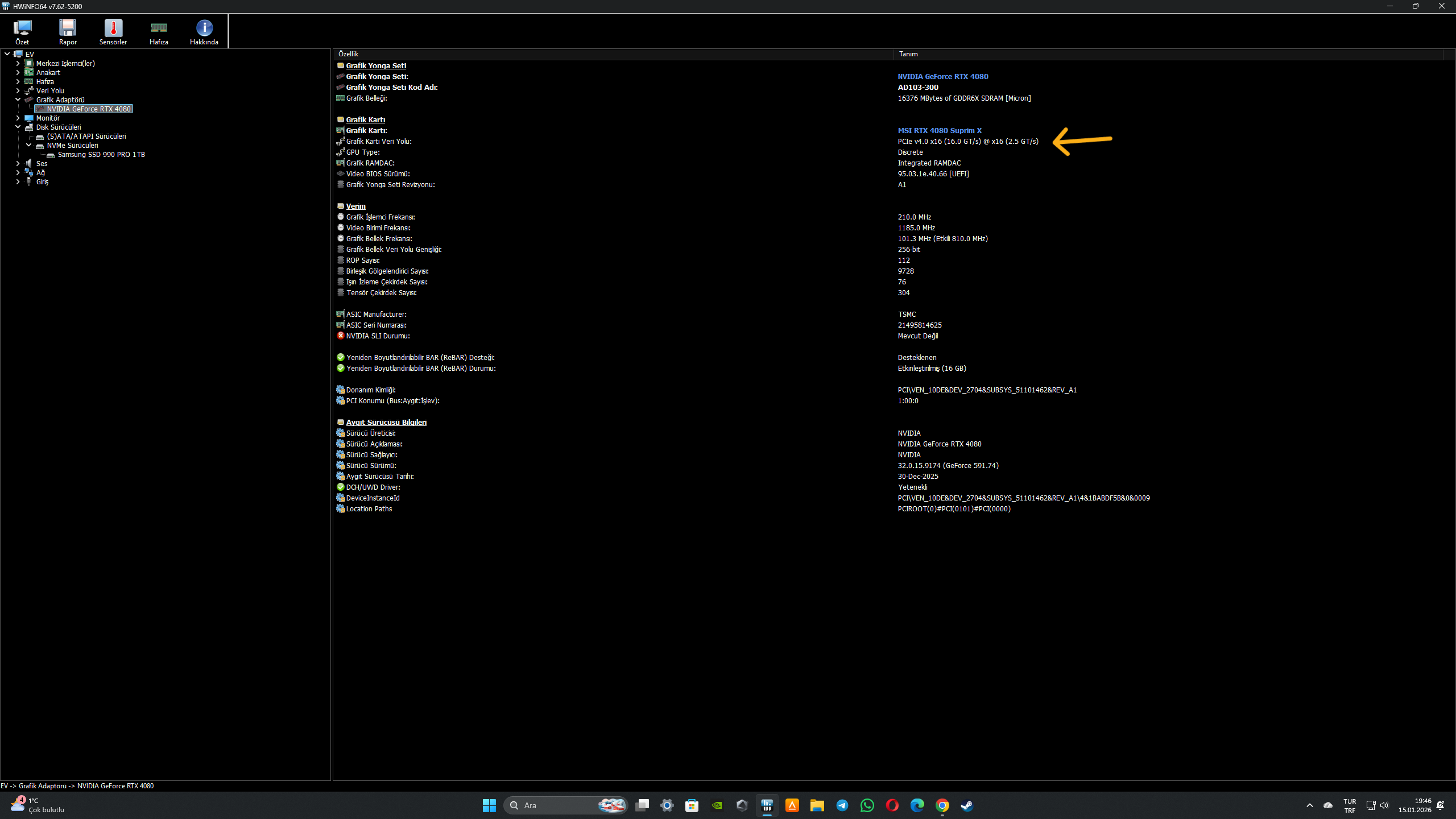Open WhatsApp from the taskbar

pyautogui.click(x=867, y=805)
